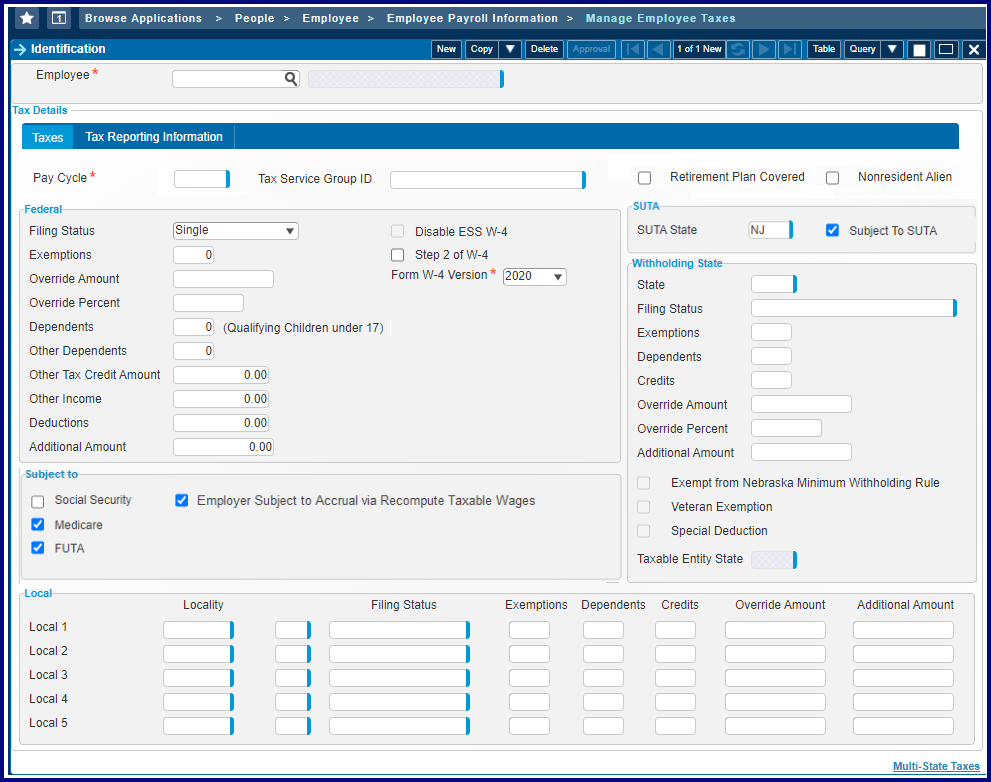Click the Delete button
991x782 pixels.
click(544, 49)
